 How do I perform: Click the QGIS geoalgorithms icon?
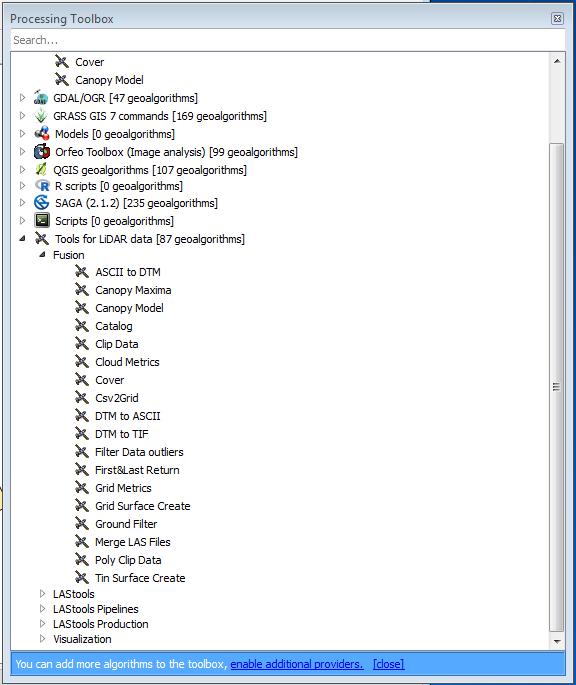(41, 170)
